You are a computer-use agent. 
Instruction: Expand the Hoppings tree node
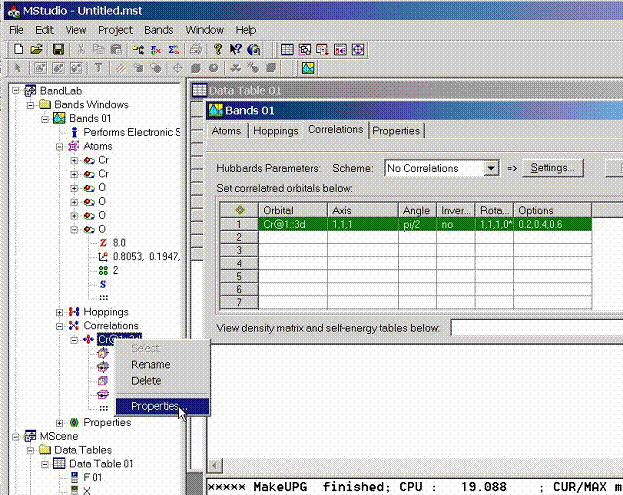coord(60,312)
